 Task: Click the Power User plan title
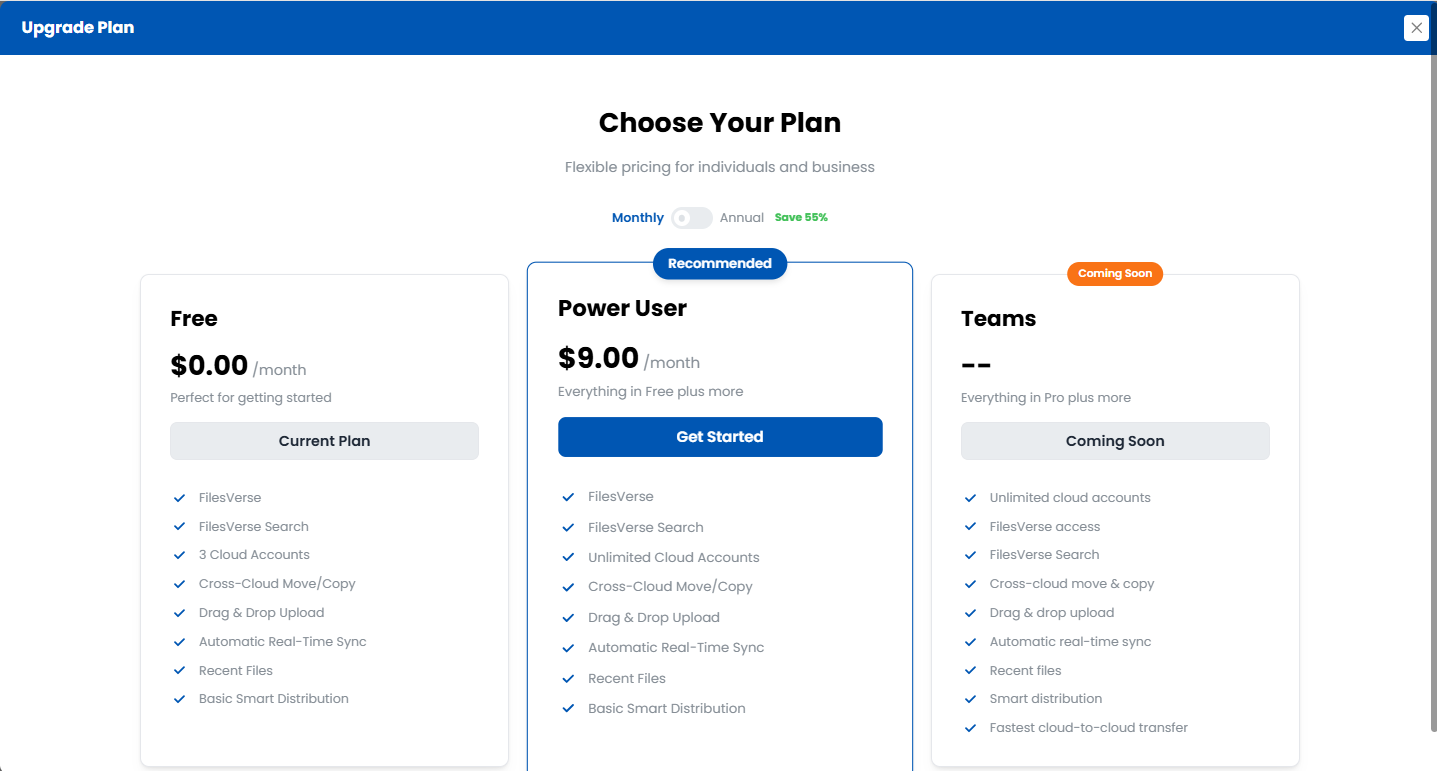[x=622, y=308]
